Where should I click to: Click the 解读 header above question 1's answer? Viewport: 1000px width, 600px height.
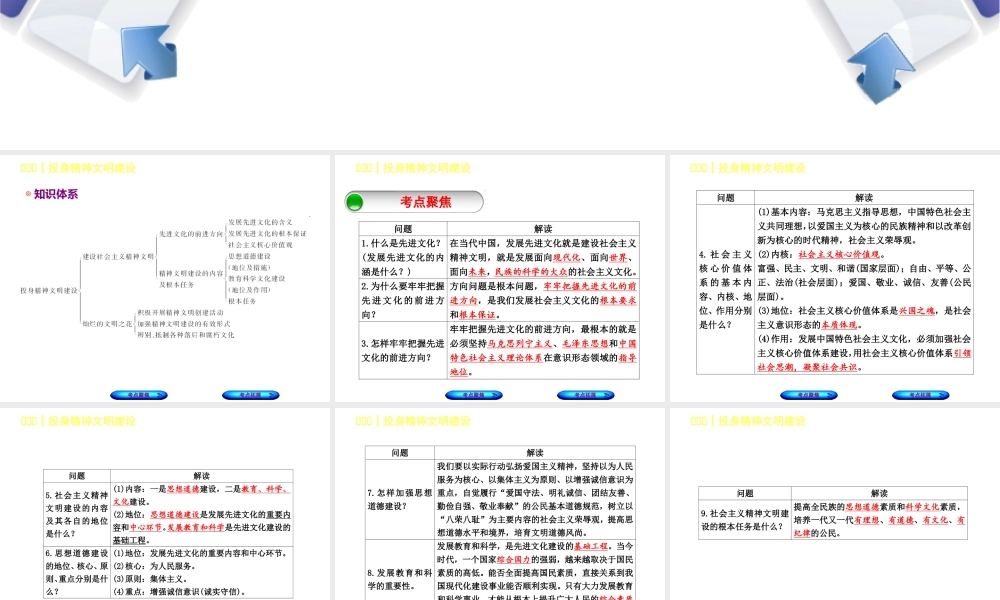click(x=543, y=229)
